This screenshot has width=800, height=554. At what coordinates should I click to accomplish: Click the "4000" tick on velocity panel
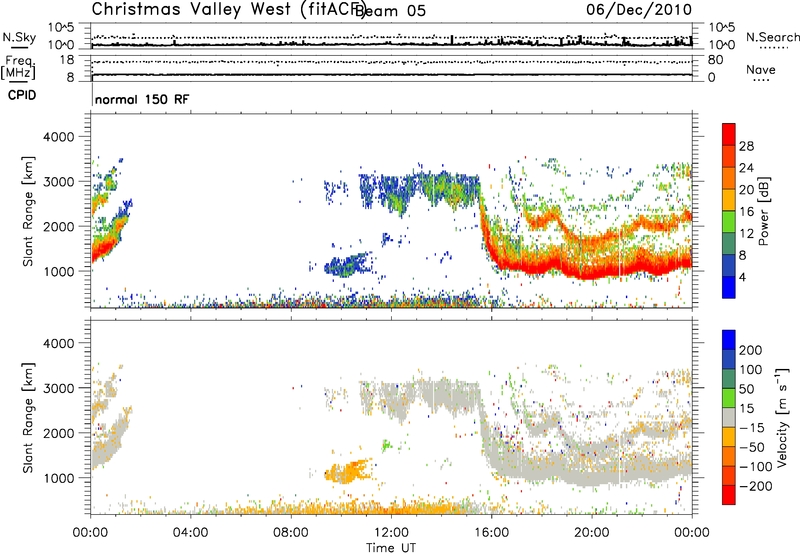(58, 343)
